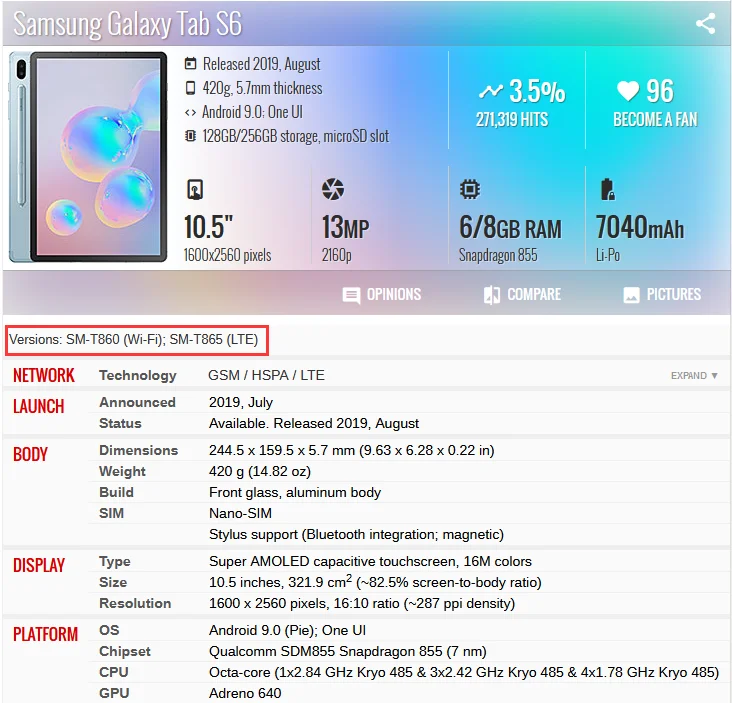The height and width of the screenshot is (703, 732).
Task: Click the 271,319 HITS counter
Action: 512,120
